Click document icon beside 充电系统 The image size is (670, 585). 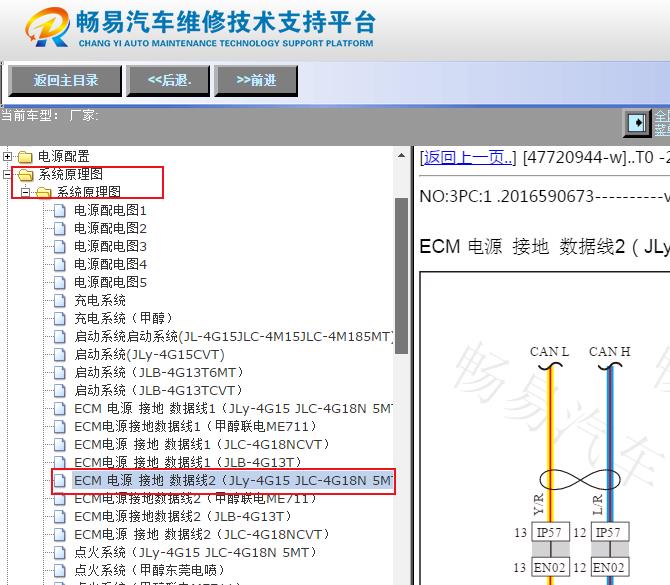point(60,300)
